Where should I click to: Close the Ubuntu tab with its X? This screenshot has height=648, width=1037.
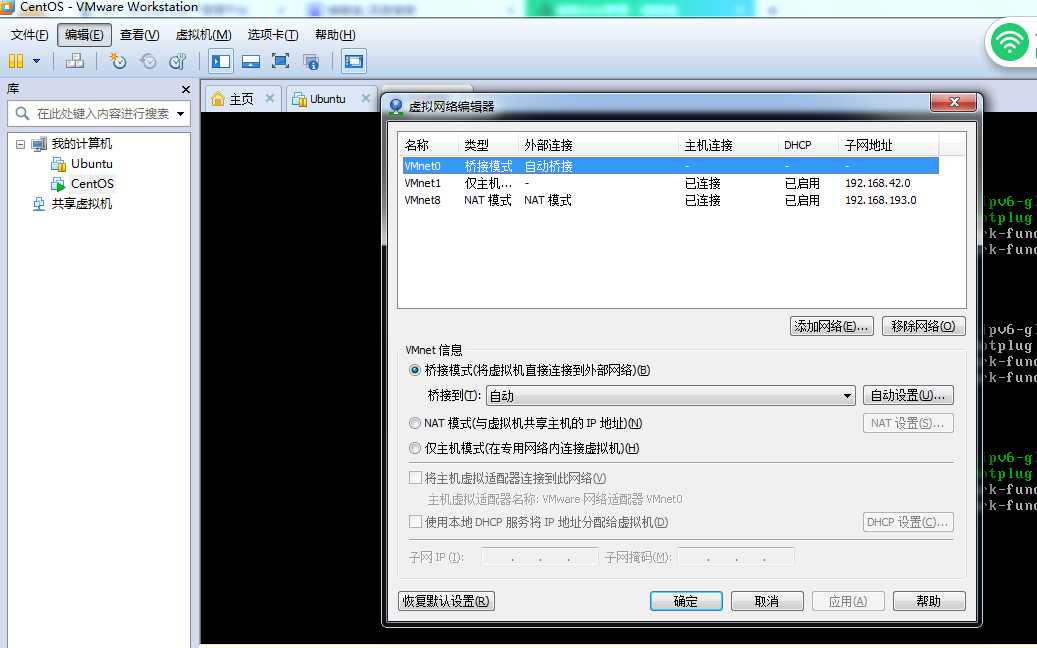coord(365,99)
